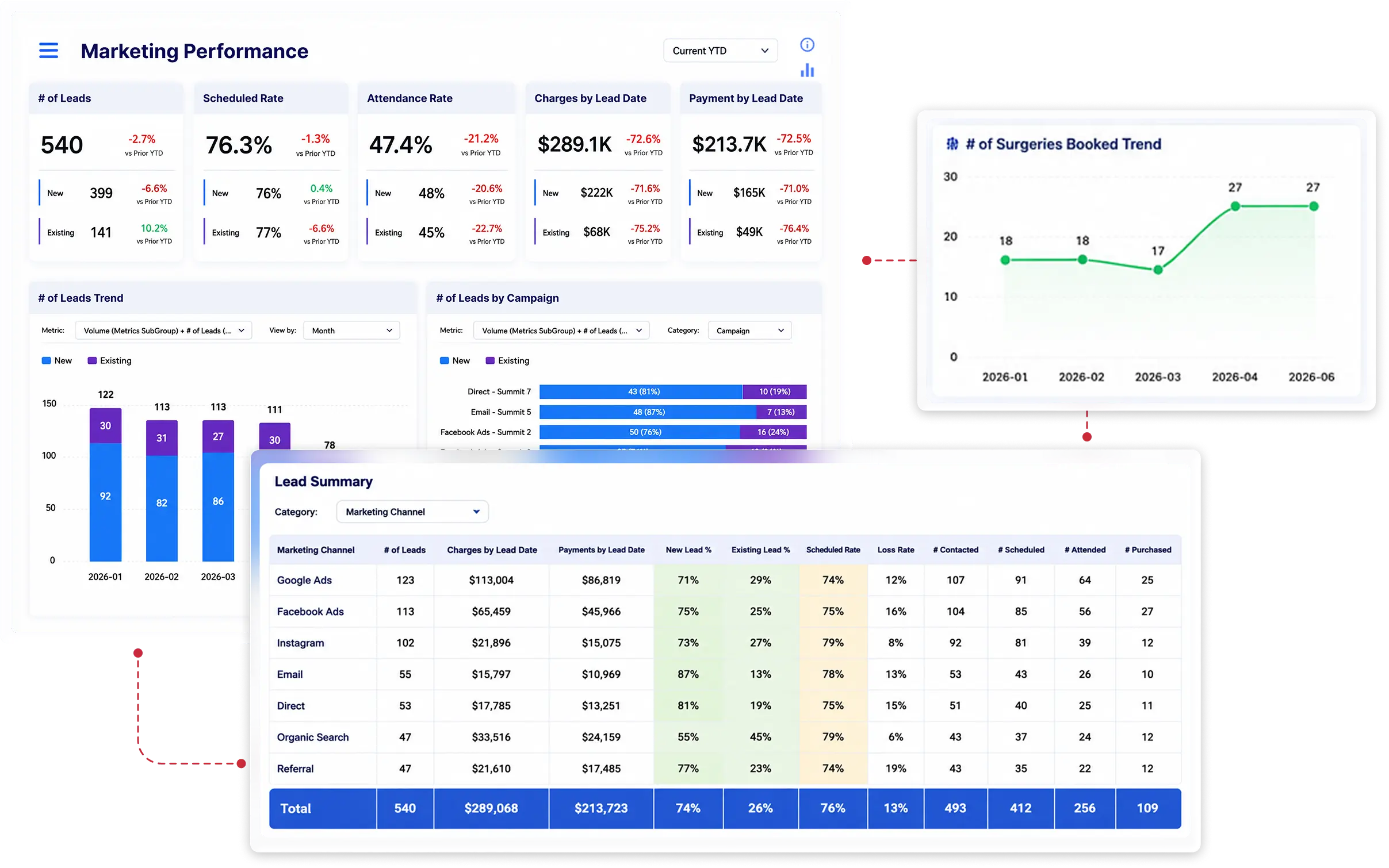The image size is (1389, 868).
Task: Click the 2026-02 New leads bar segment 82
Action: pyautogui.click(x=162, y=508)
